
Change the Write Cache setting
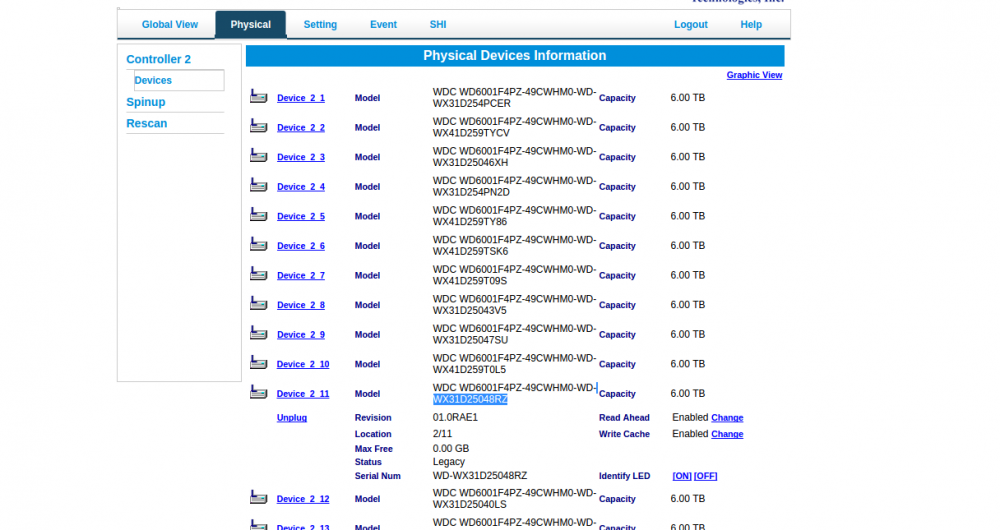tap(727, 434)
